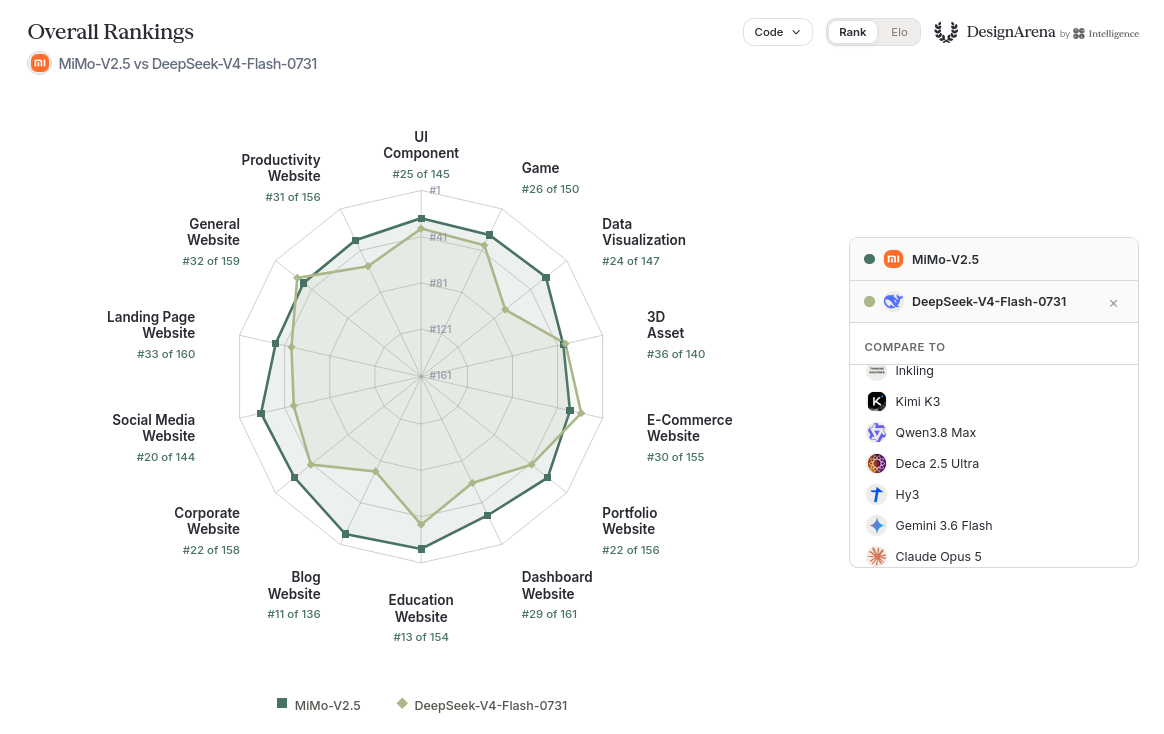Select the Rank view toggle
Viewport: 1164px width, 734px height.
point(852,32)
